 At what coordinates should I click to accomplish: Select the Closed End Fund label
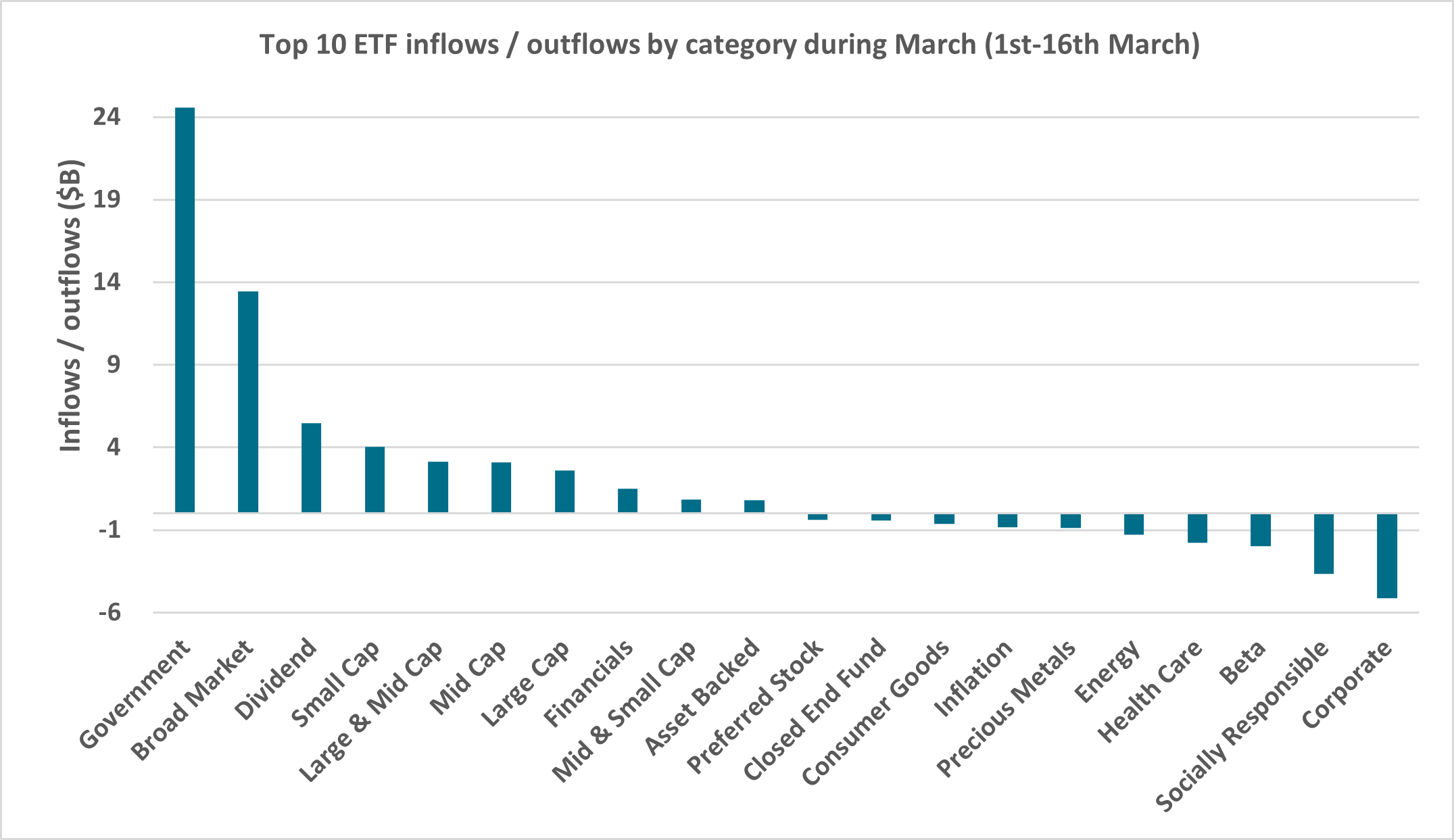(815, 710)
